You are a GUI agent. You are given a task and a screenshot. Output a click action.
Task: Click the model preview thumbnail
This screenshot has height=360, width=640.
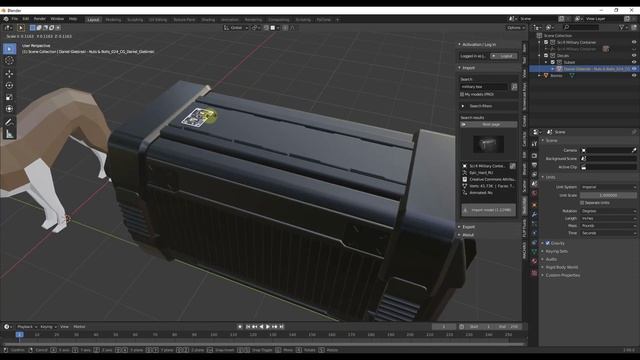[x=489, y=144]
